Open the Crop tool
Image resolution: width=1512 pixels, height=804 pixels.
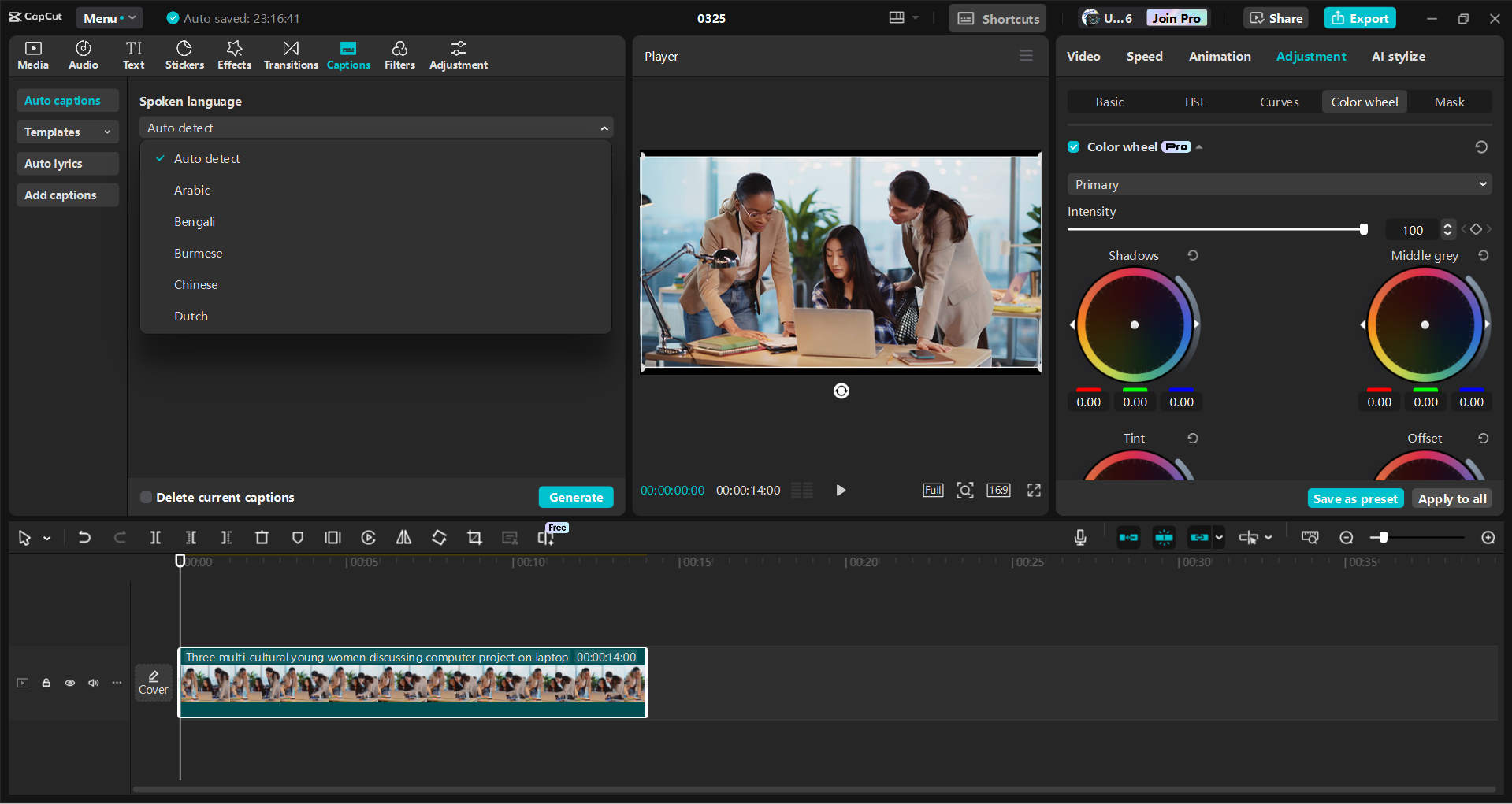click(x=474, y=537)
